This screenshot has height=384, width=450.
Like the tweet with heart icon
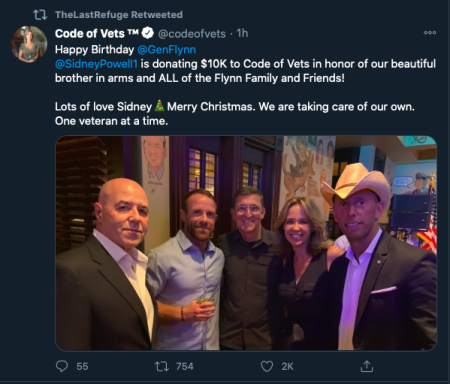point(267,366)
